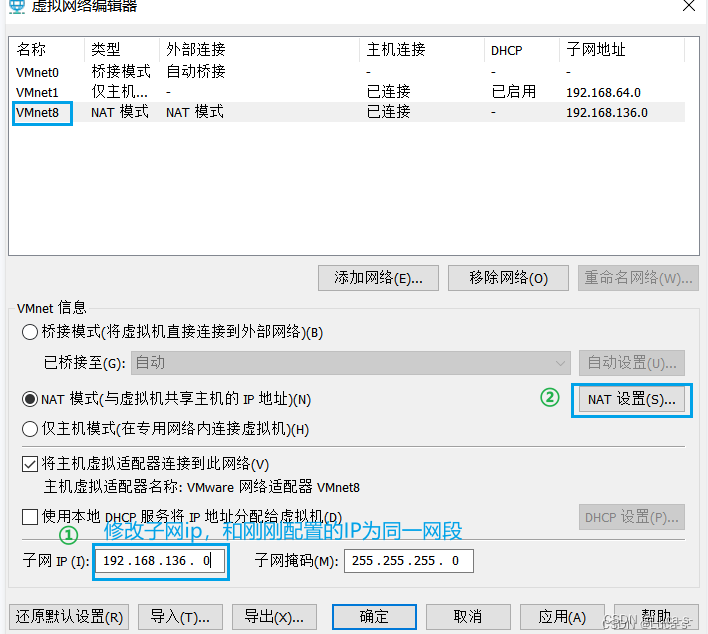Screen dimensions: 708x634
Task: Select the 桥接模式 radio button
Action: coord(30,332)
